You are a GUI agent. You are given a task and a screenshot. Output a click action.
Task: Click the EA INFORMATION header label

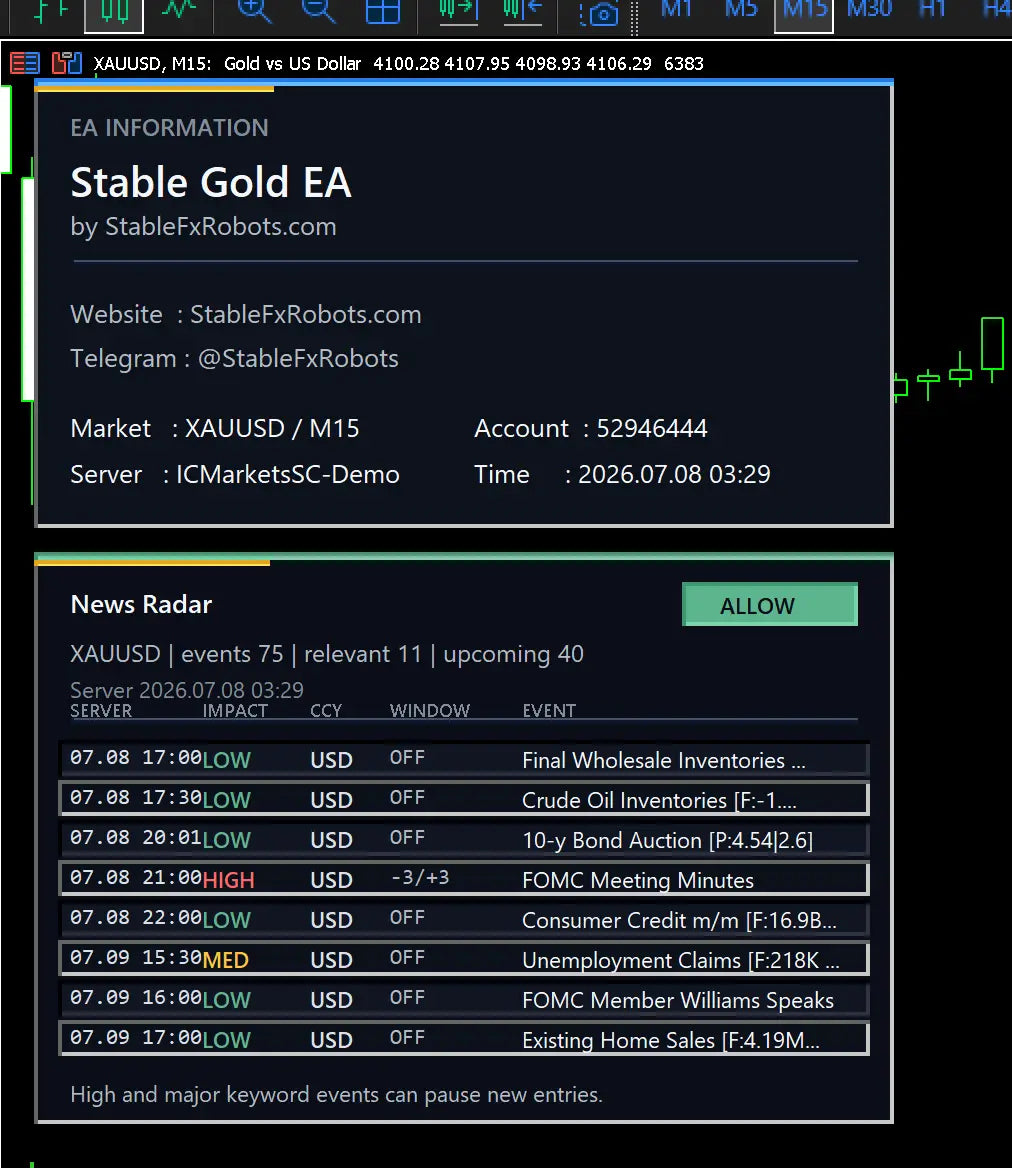(169, 128)
